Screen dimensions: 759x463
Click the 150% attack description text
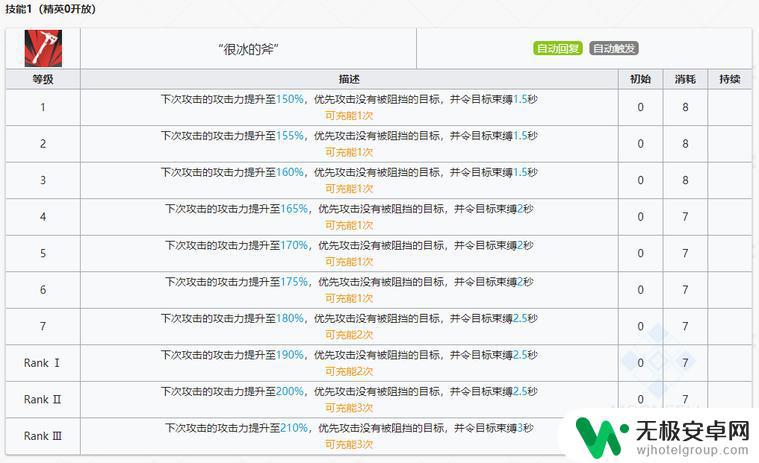click(x=349, y=99)
